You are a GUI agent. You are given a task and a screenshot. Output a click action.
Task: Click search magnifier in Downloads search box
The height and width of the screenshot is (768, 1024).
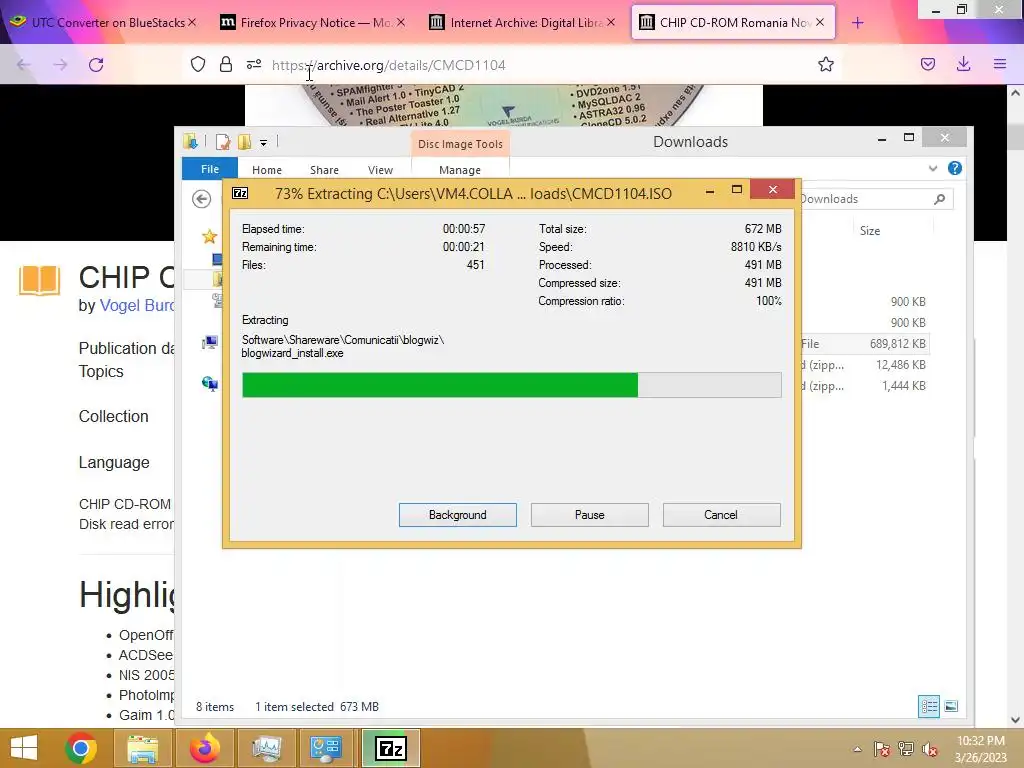[x=939, y=199]
